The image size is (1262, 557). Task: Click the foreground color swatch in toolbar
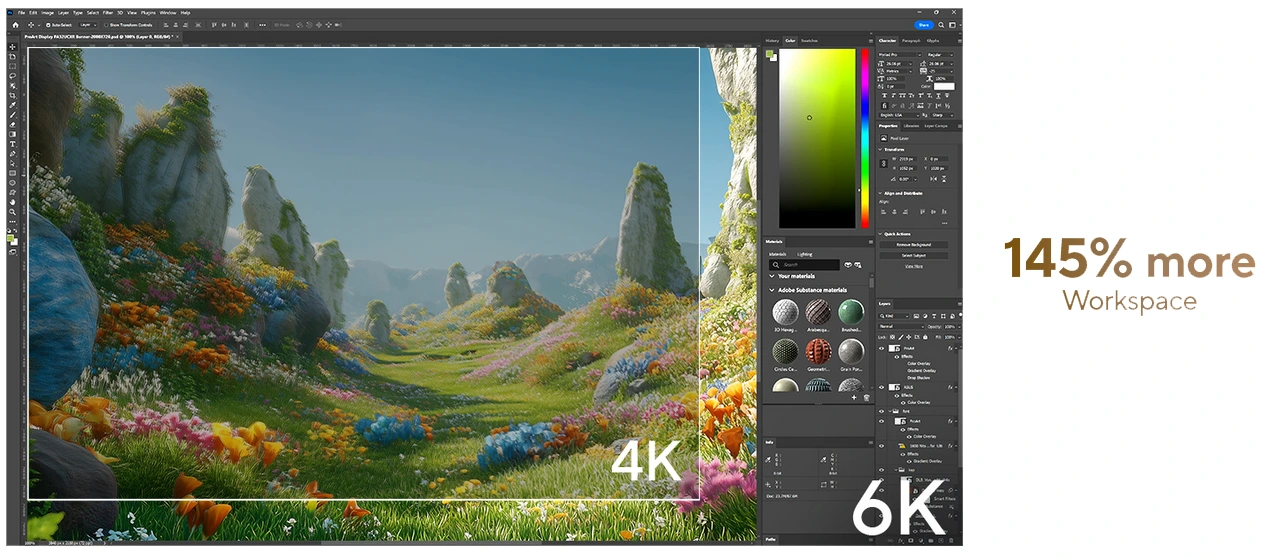click(x=10, y=237)
